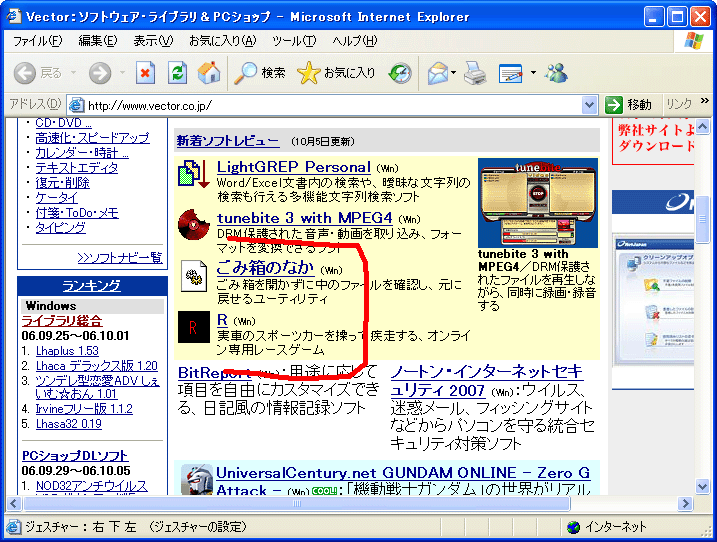
Task: Open R racing game link
Action: coord(222,320)
